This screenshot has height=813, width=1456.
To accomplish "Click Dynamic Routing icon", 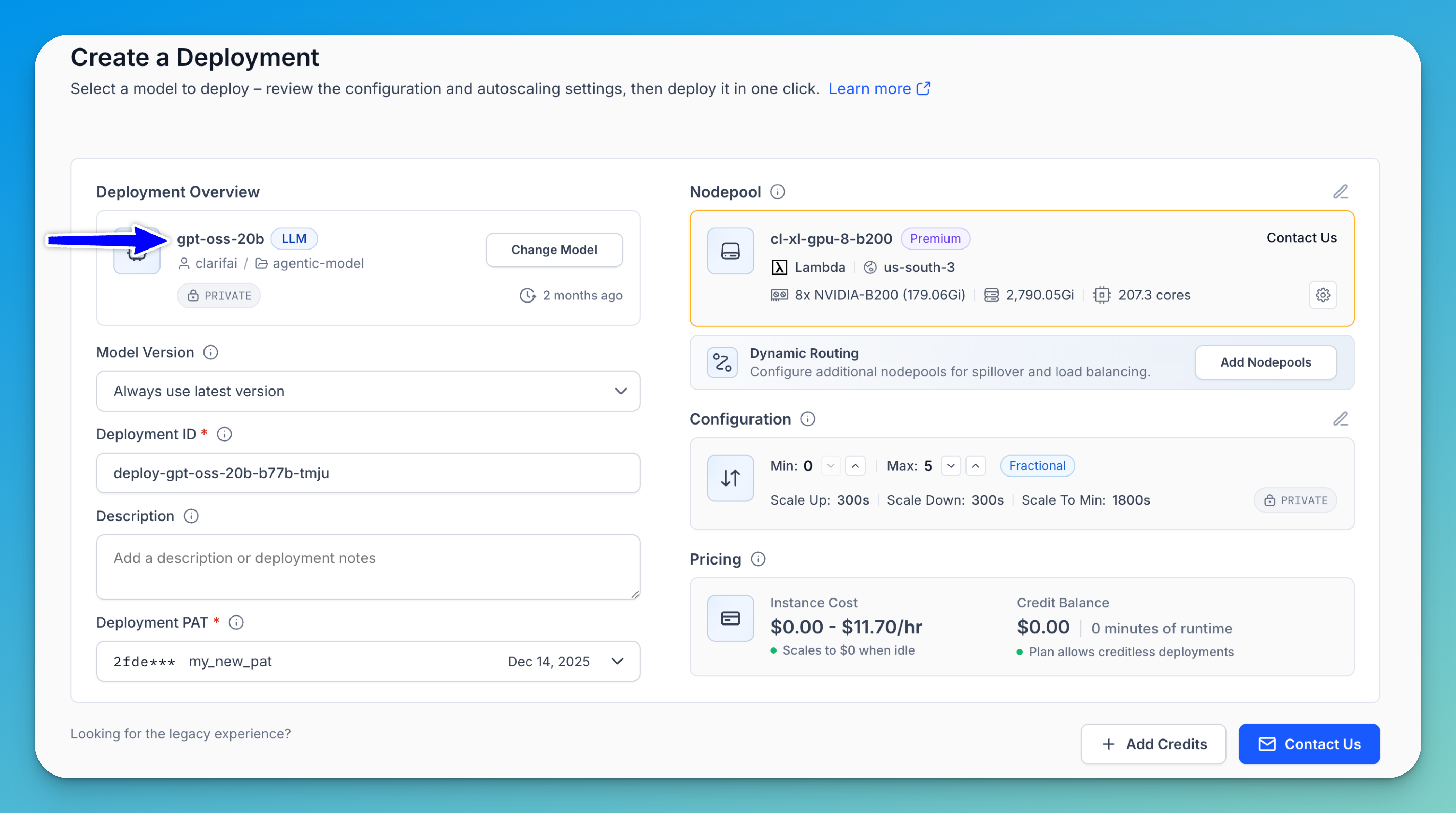I will (x=722, y=362).
